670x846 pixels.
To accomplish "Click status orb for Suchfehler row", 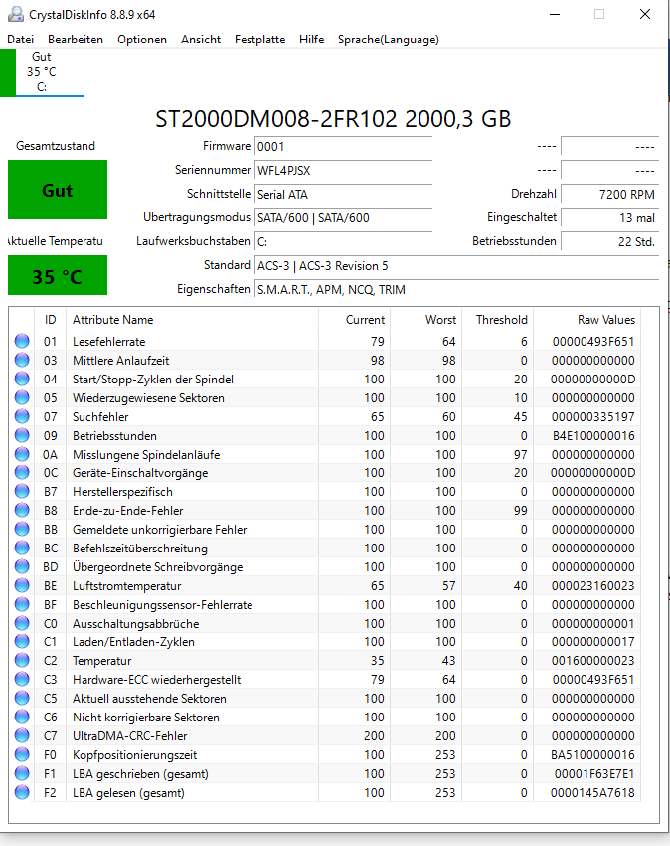I will (22, 416).
